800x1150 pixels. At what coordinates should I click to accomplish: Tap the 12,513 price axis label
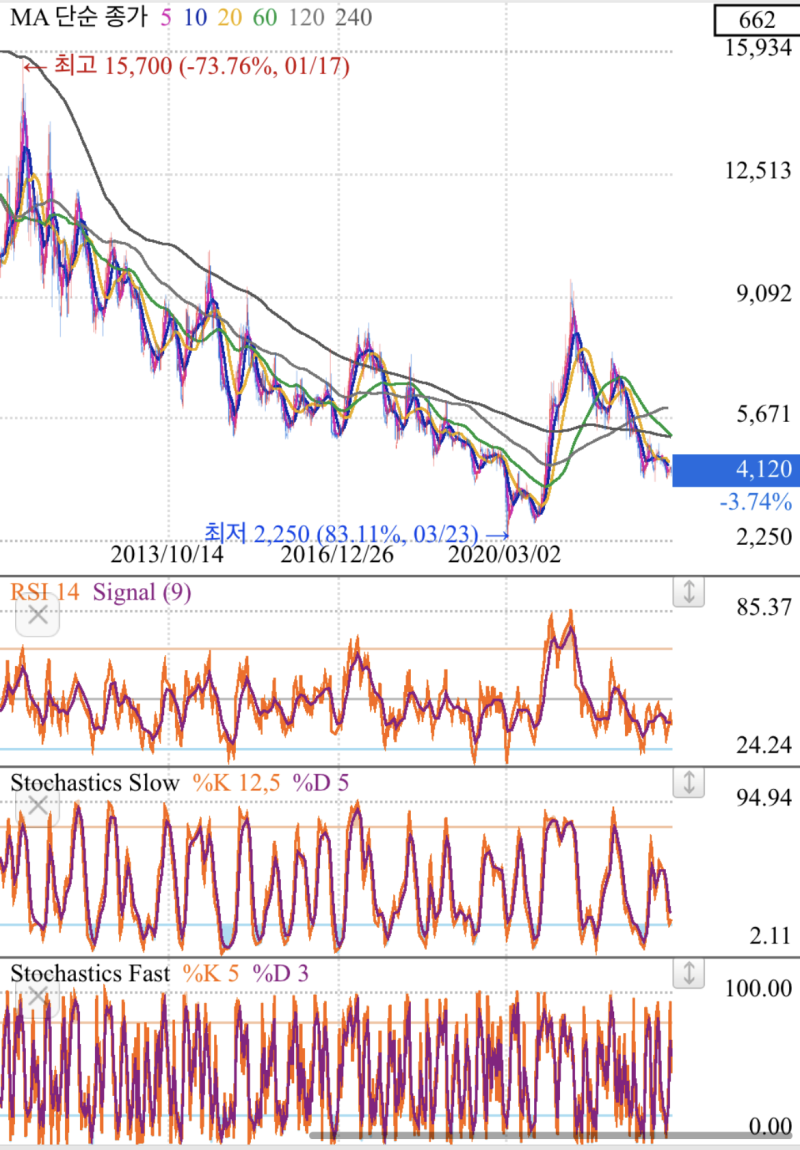pyautogui.click(x=758, y=171)
